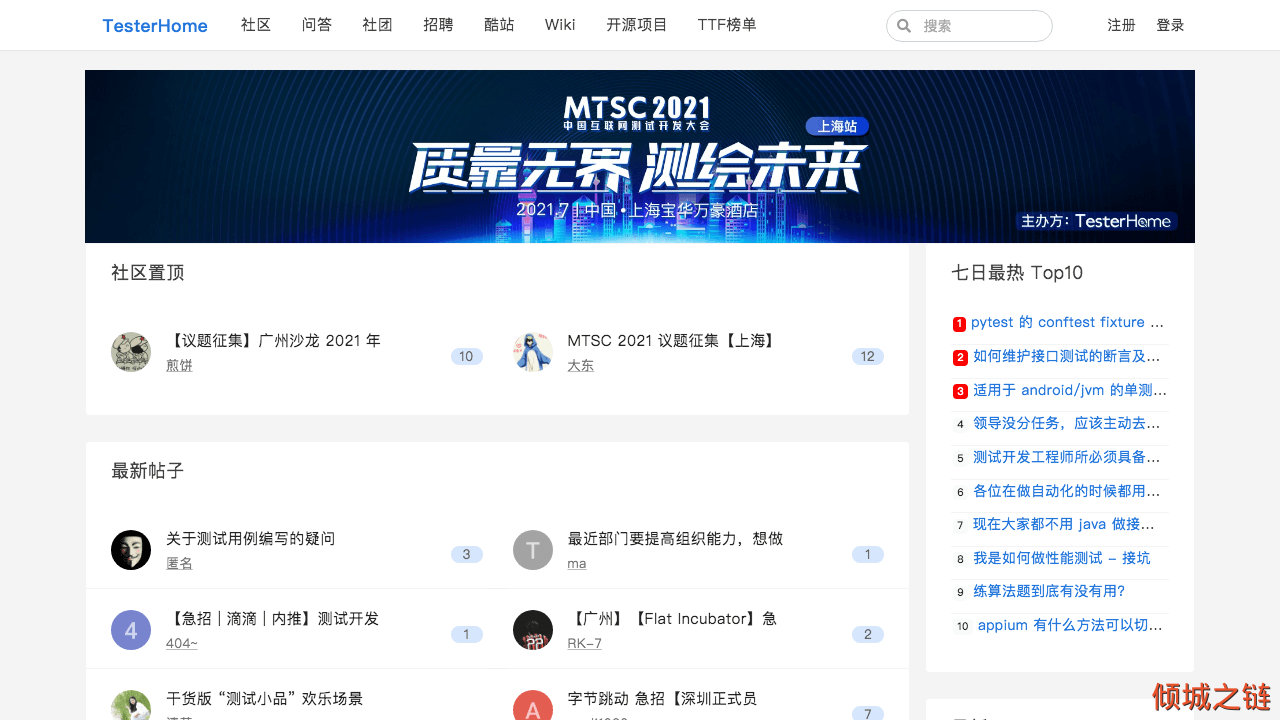
Task: Open the TesterHome logo link
Action: coord(155,26)
